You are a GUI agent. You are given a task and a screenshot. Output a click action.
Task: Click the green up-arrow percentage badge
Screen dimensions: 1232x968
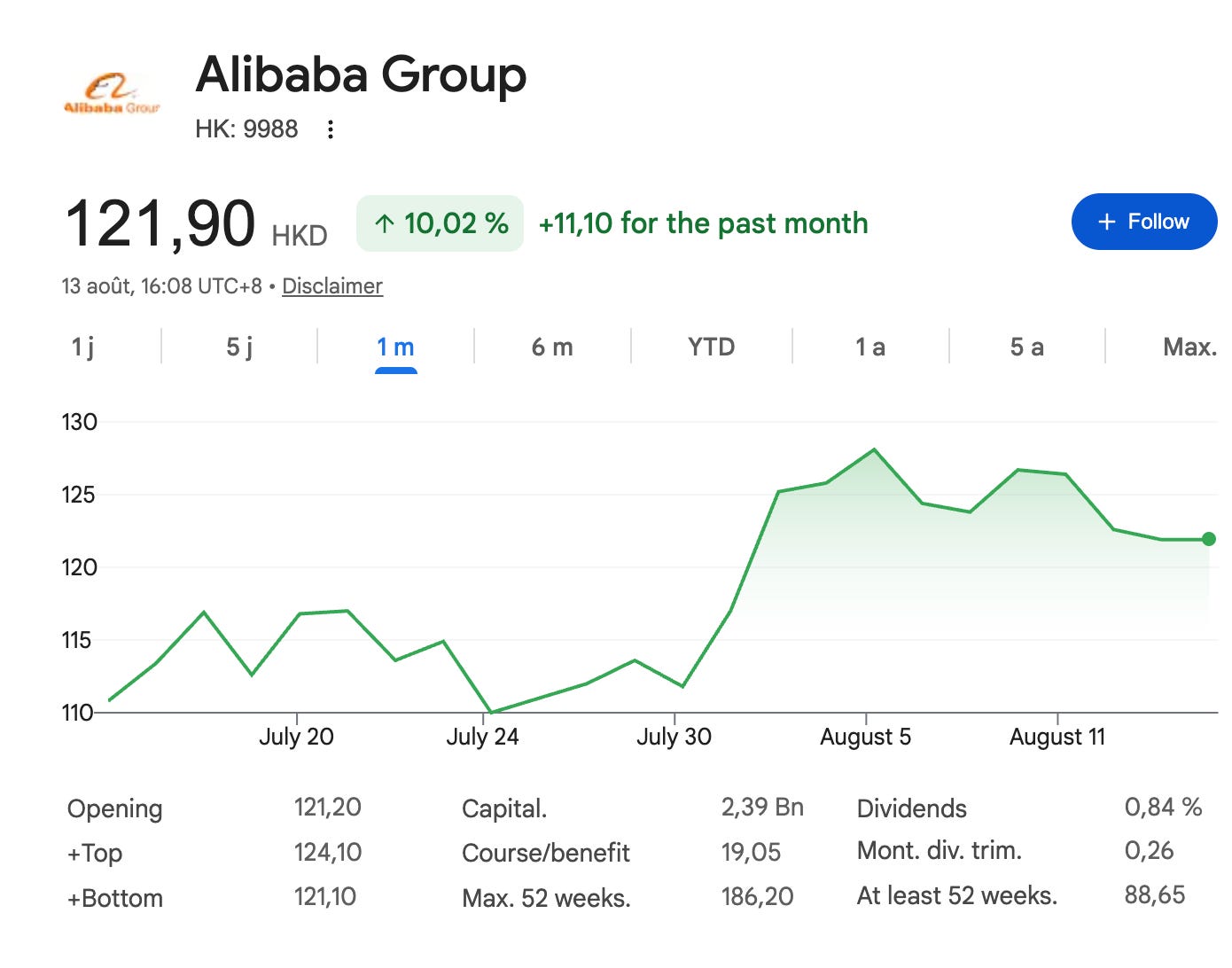click(440, 223)
